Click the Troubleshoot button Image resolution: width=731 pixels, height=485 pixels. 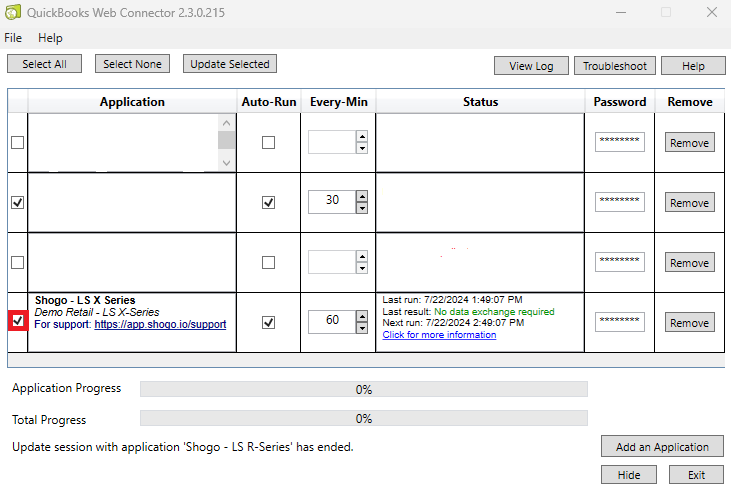[x=614, y=66]
